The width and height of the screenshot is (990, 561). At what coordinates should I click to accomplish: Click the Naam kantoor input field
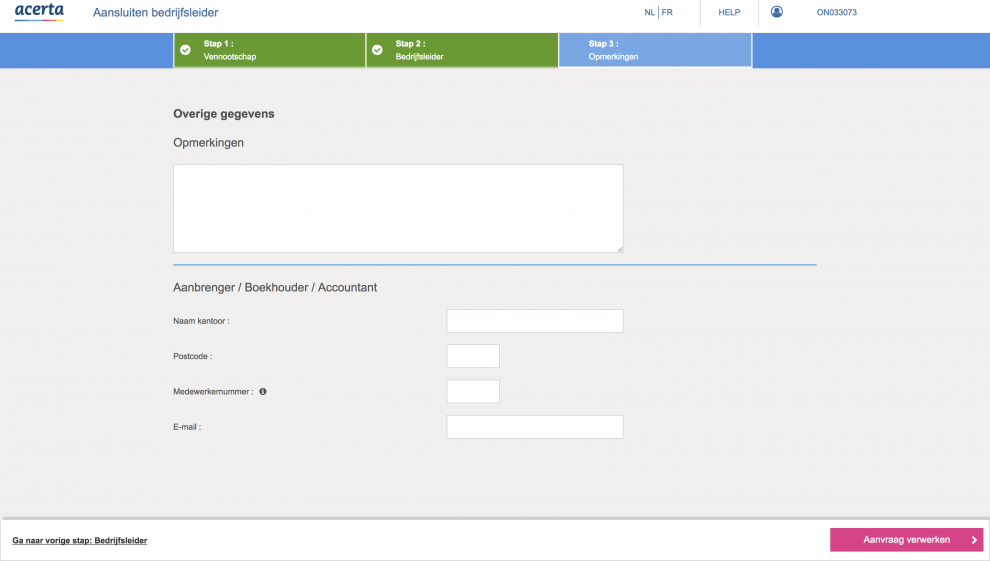(x=535, y=321)
